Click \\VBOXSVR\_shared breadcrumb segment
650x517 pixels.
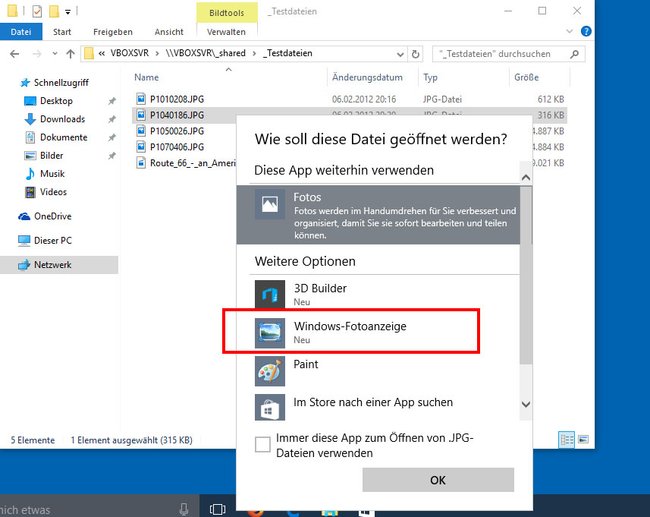coord(206,53)
